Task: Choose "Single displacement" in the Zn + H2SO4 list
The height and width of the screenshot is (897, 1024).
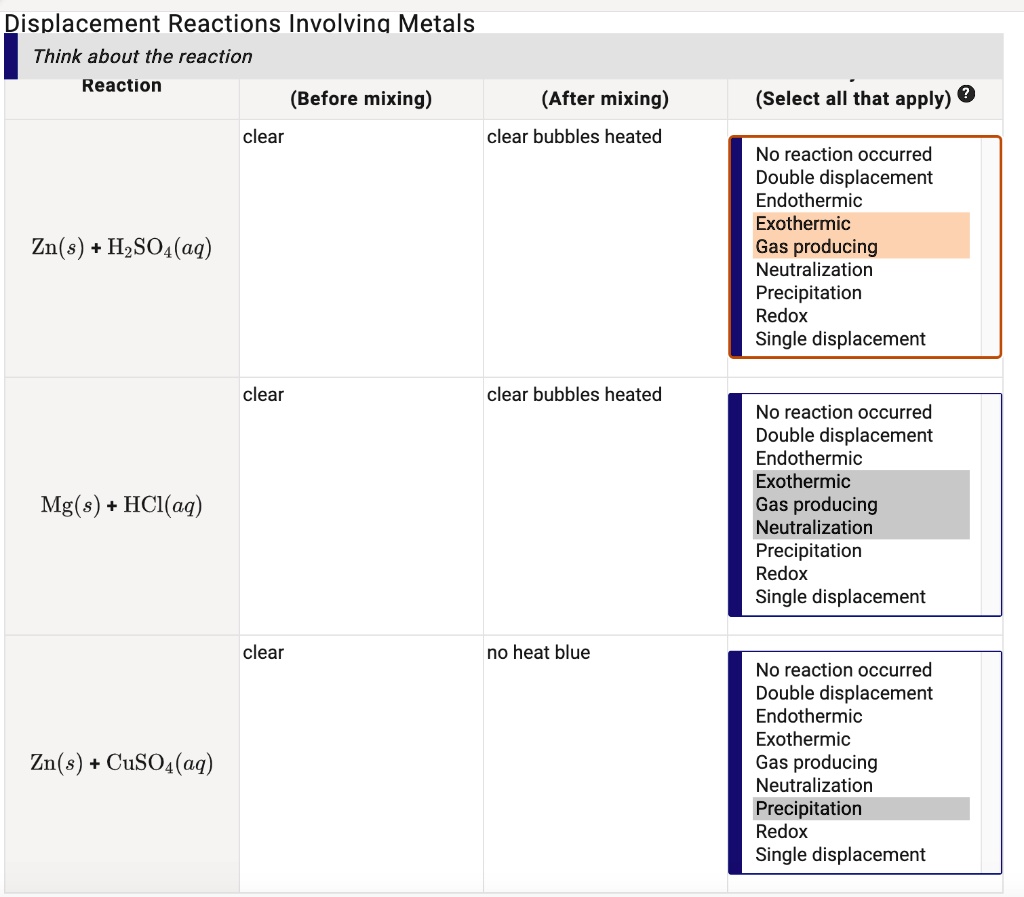Action: [840, 339]
